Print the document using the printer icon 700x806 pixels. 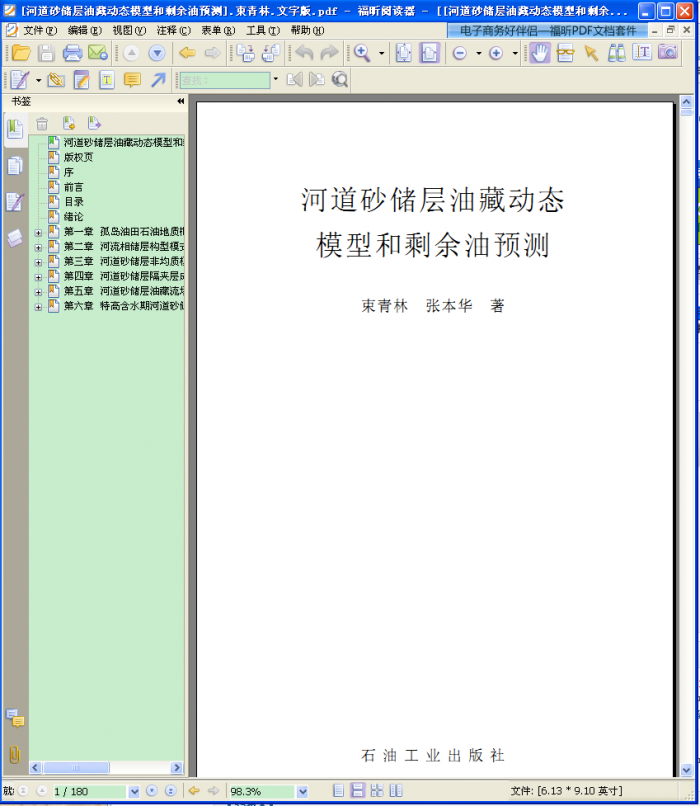72,52
